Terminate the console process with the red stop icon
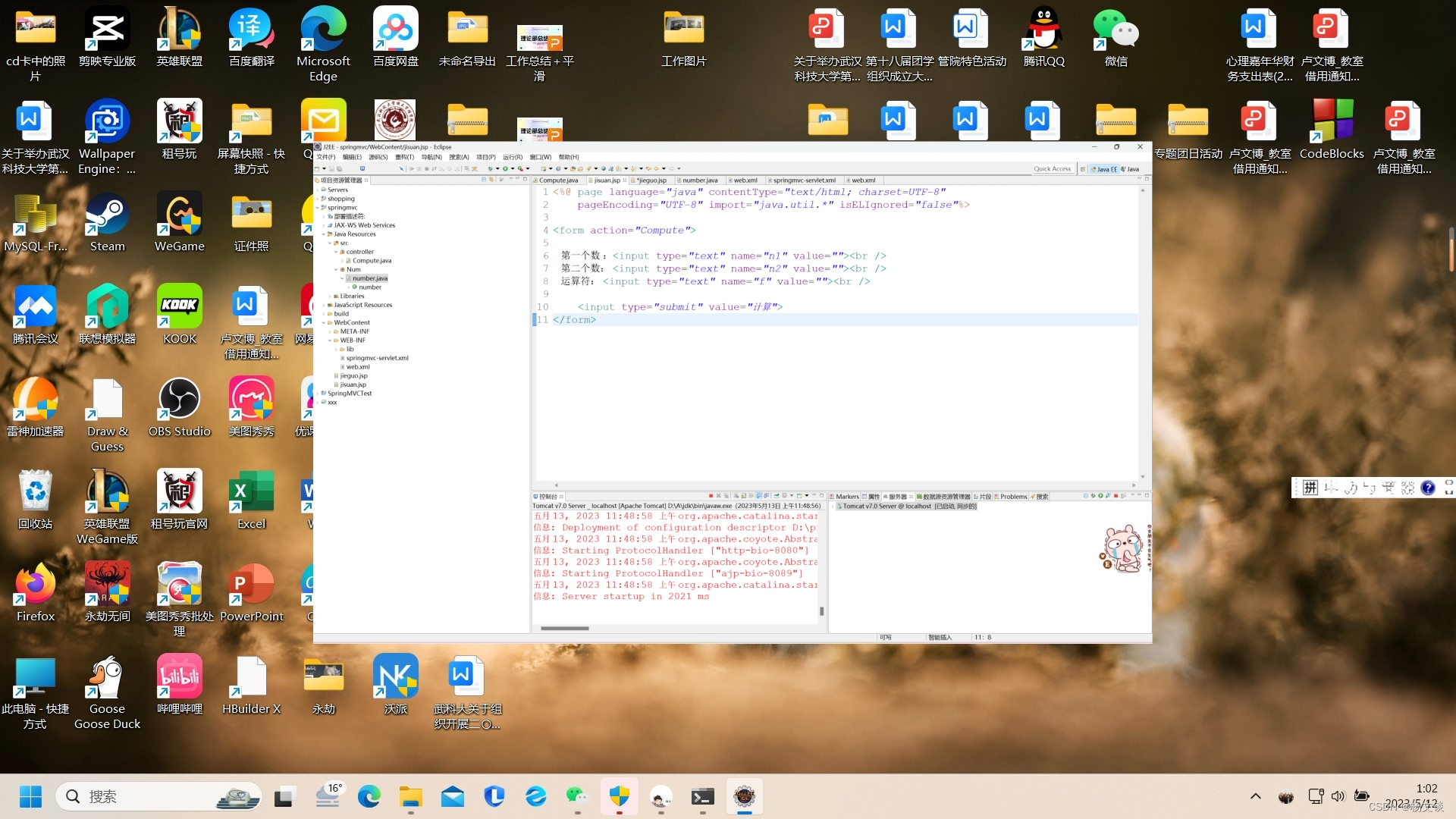The height and width of the screenshot is (819, 1456). [x=711, y=496]
